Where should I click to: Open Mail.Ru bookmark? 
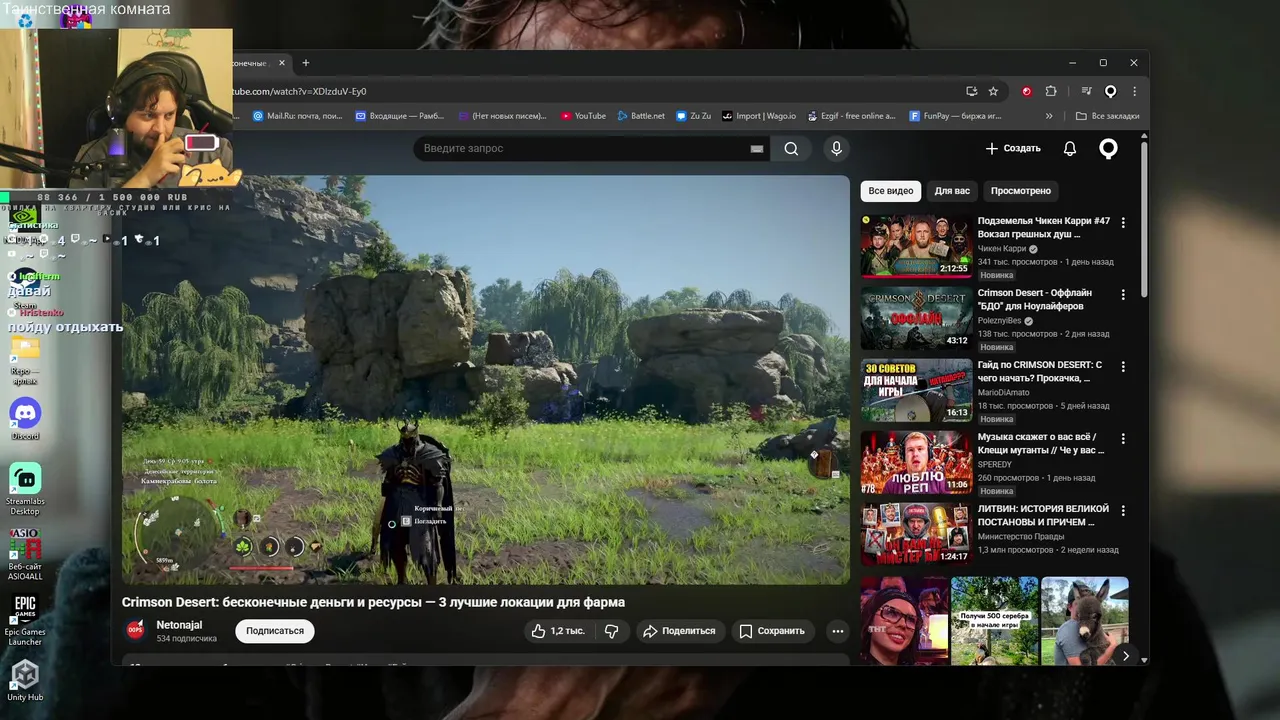click(x=297, y=116)
